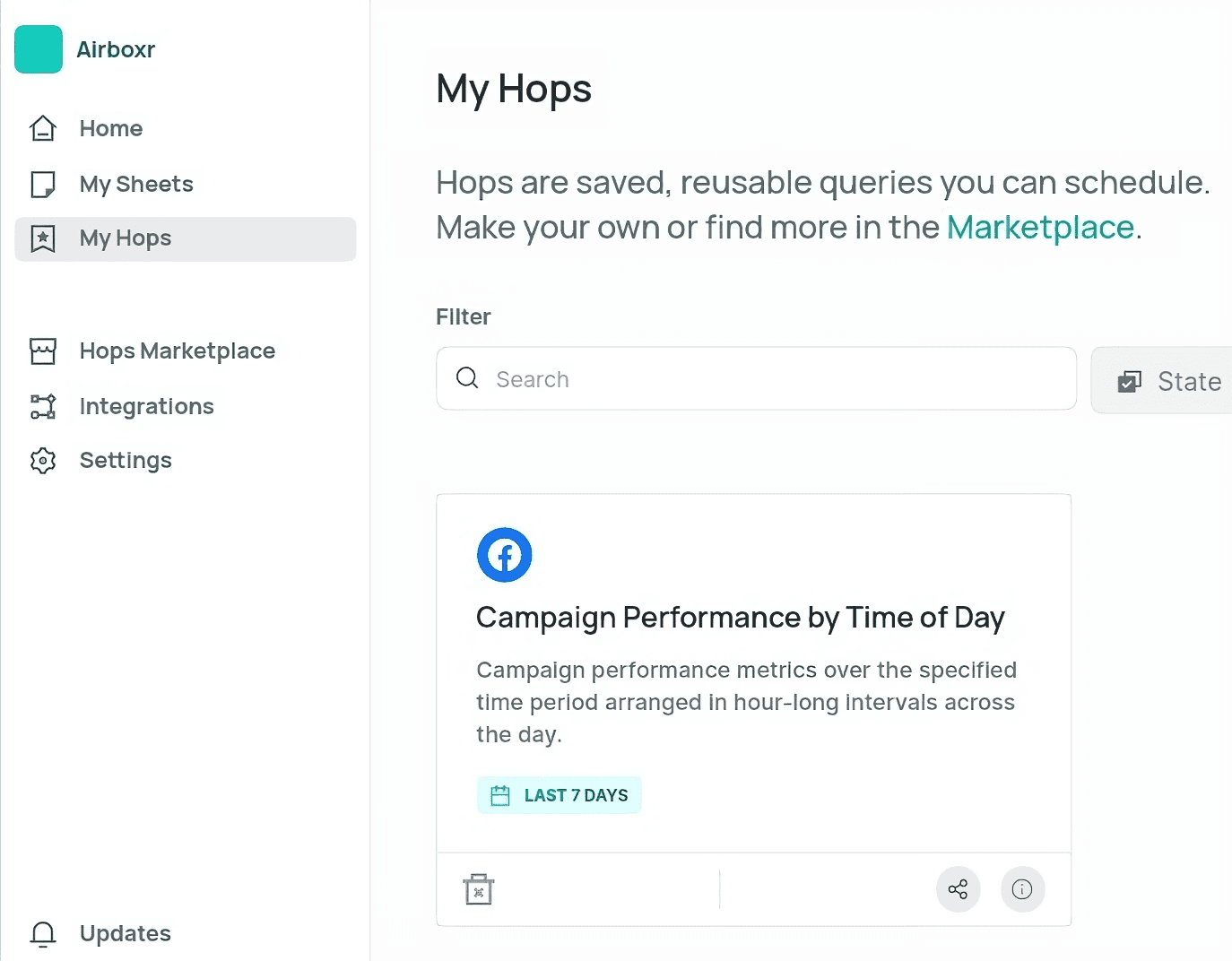
Task: Click the Updates bell icon
Action: (x=43, y=934)
